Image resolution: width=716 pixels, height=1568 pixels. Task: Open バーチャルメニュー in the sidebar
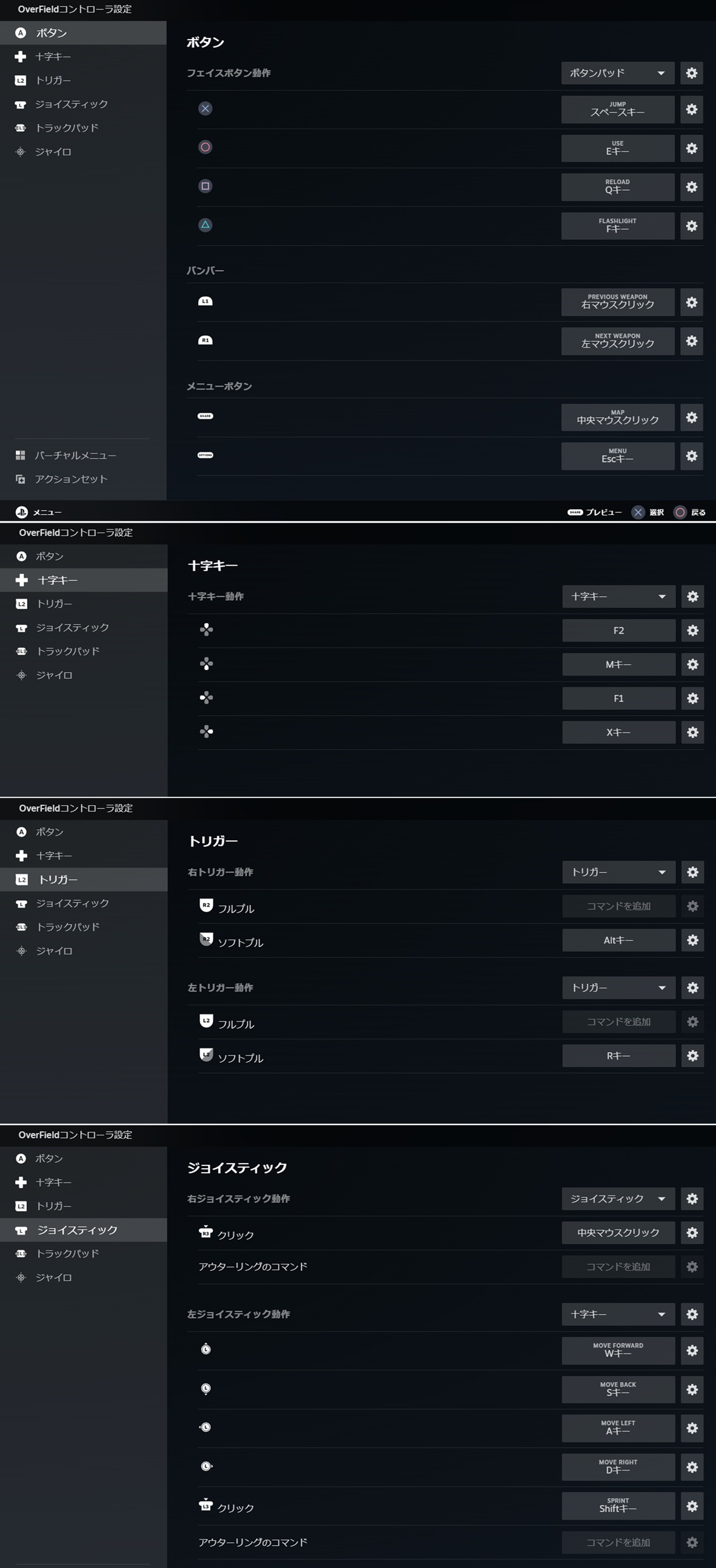(x=75, y=455)
